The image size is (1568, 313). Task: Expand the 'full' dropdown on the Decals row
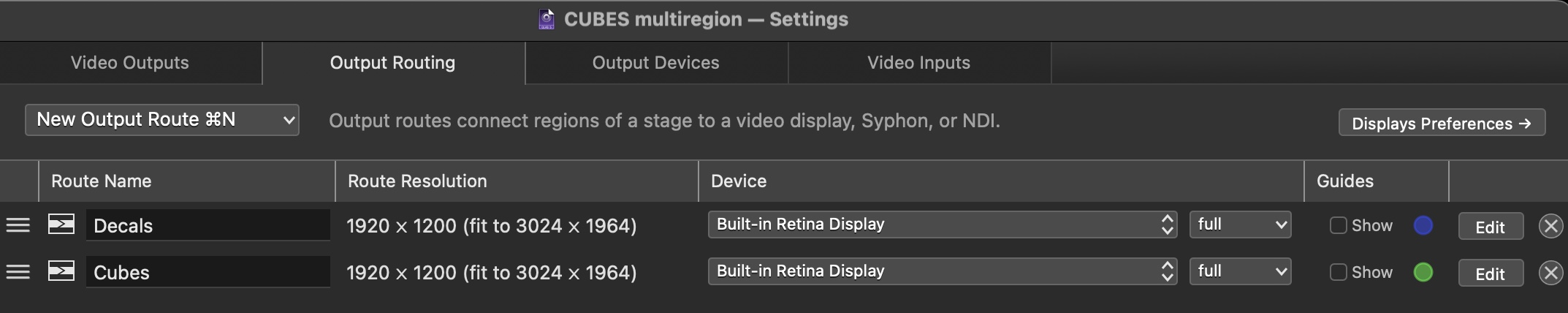(x=1240, y=225)
